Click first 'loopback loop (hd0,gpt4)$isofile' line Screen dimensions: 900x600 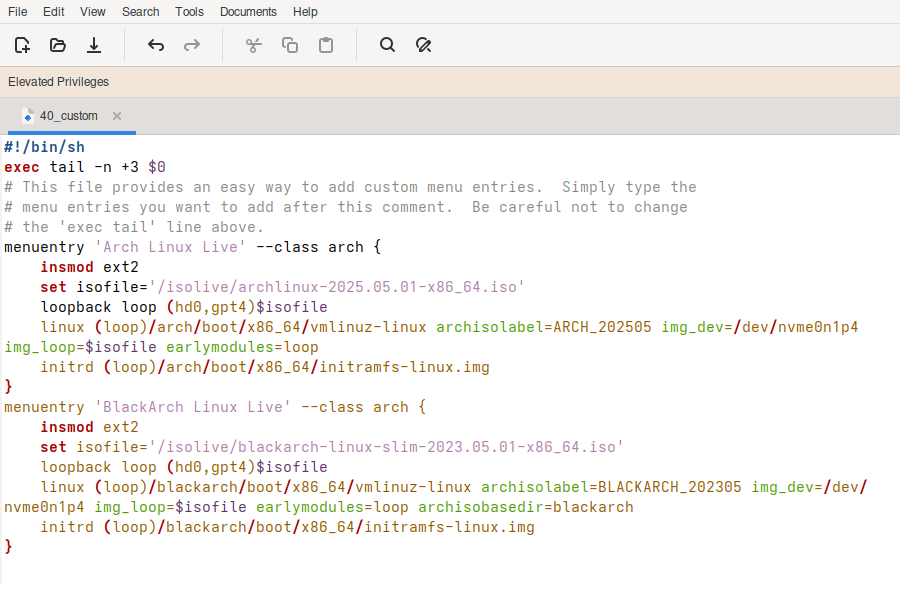184,307
